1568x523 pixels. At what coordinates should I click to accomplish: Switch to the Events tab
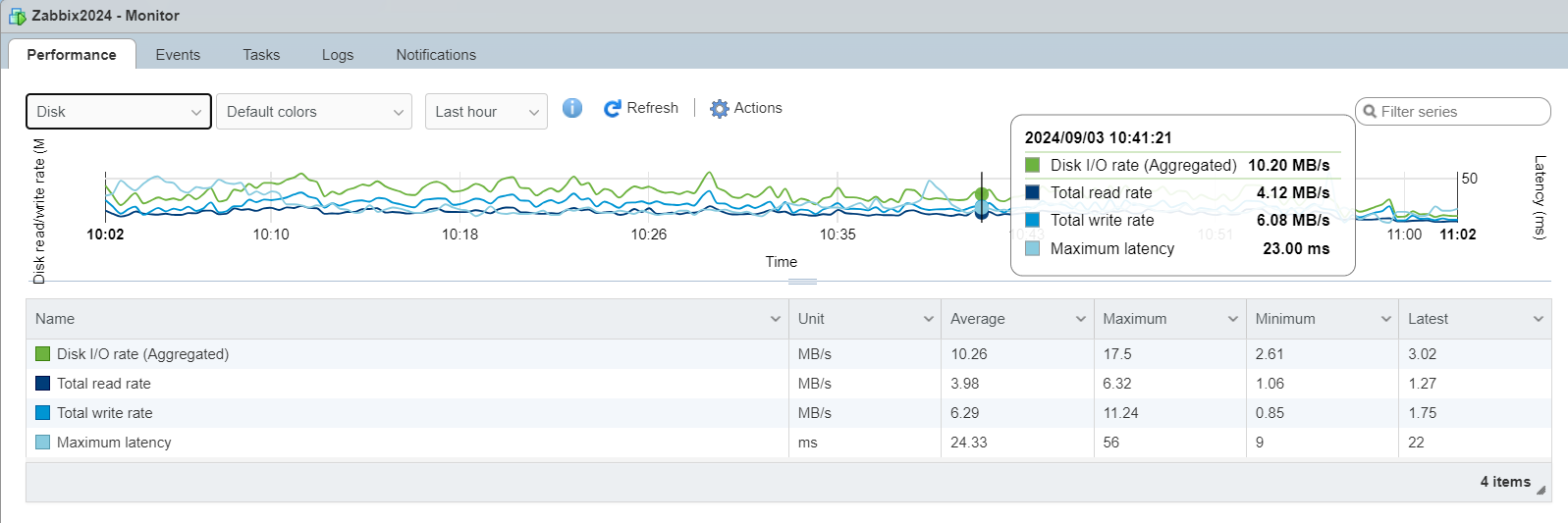coord(178,55)
